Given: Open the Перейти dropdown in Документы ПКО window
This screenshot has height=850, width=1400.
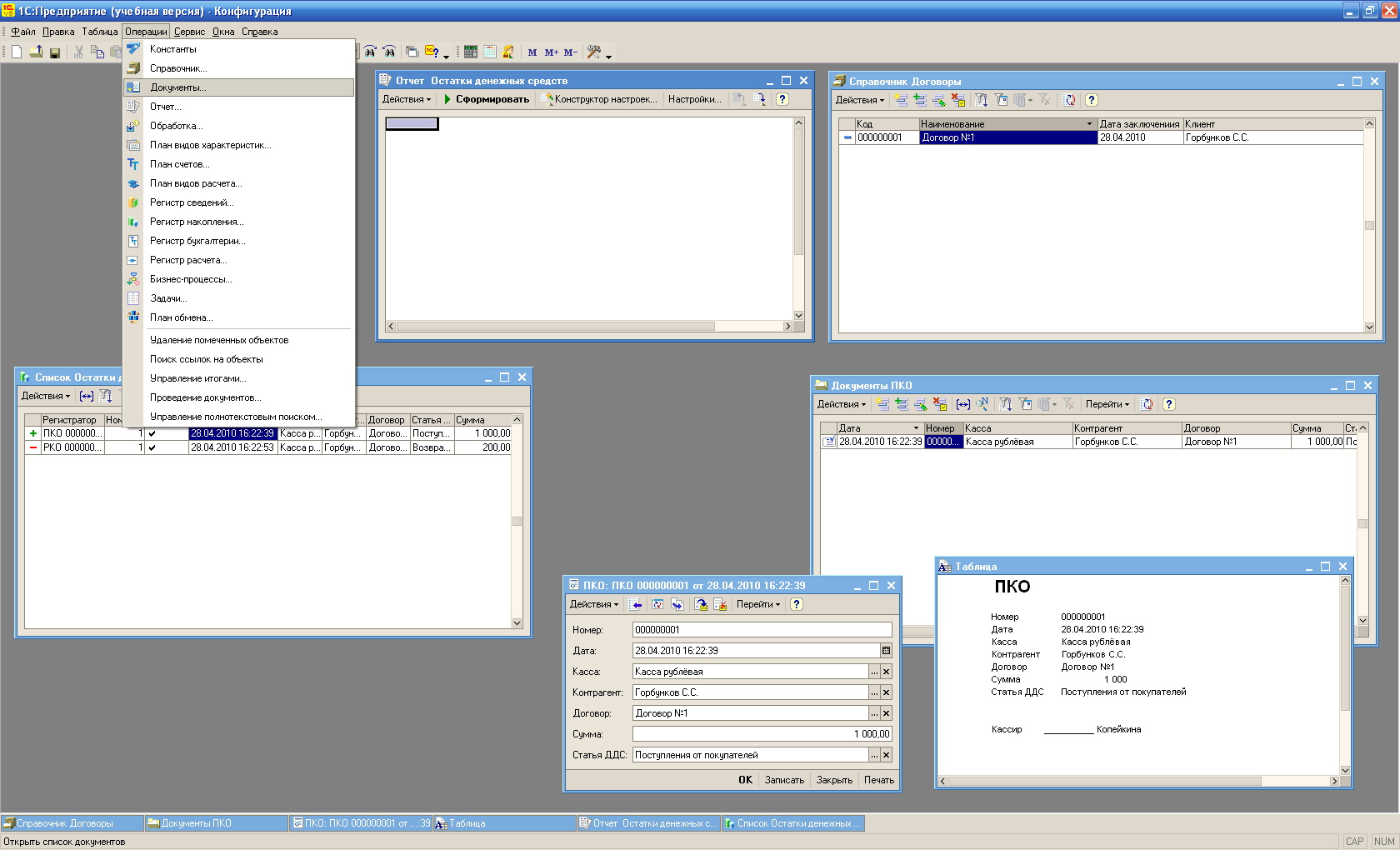Looking at the screenshot, I should point(1107,404).
